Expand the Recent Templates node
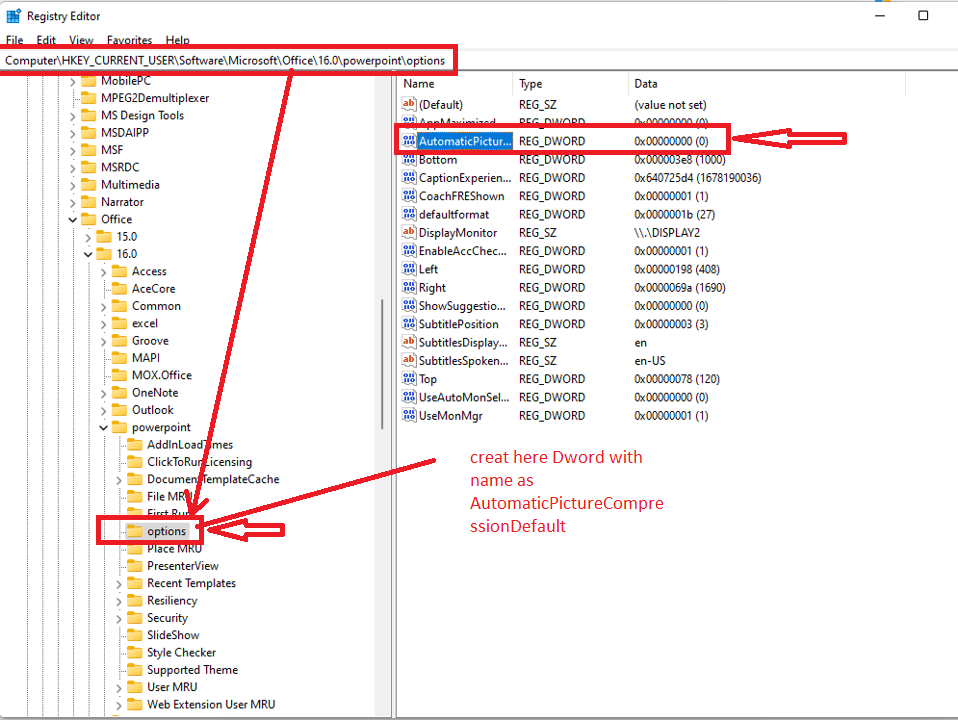Viewport: 958px width, 720px height. point(119,584)
